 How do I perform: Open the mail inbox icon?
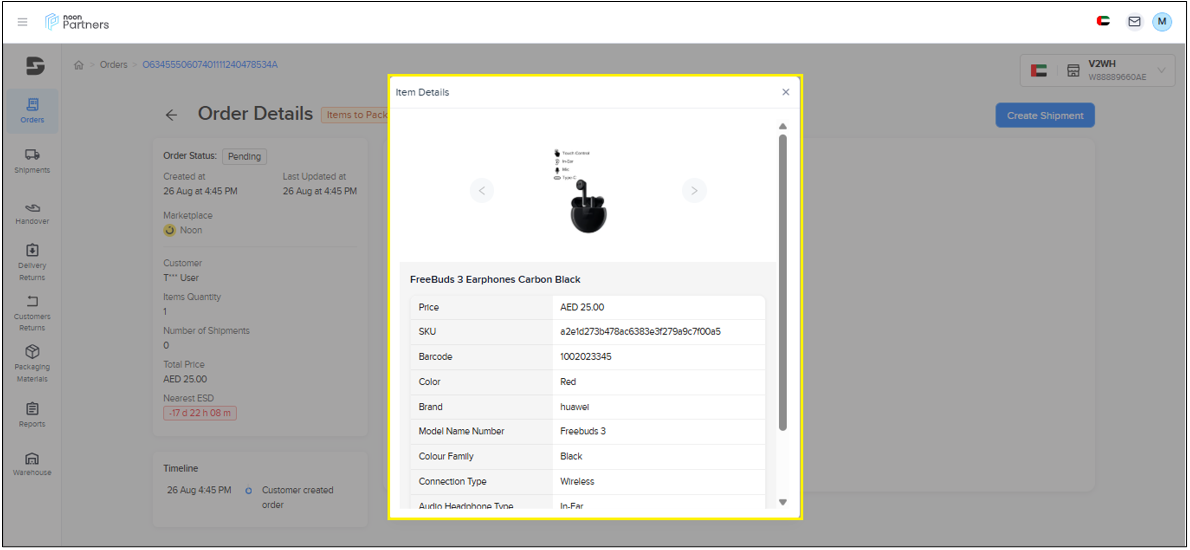point(1134,21)
